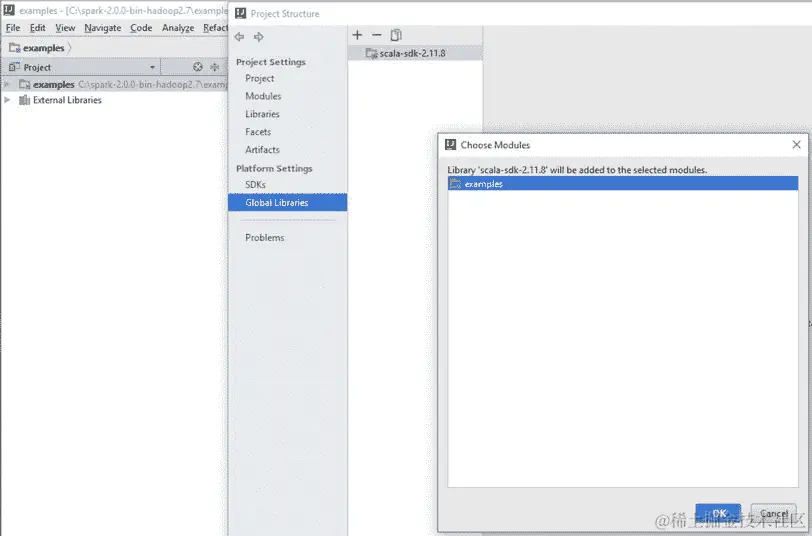812x536 pixels.
Task: Expand the examples project root node
Action: point(7,84)
